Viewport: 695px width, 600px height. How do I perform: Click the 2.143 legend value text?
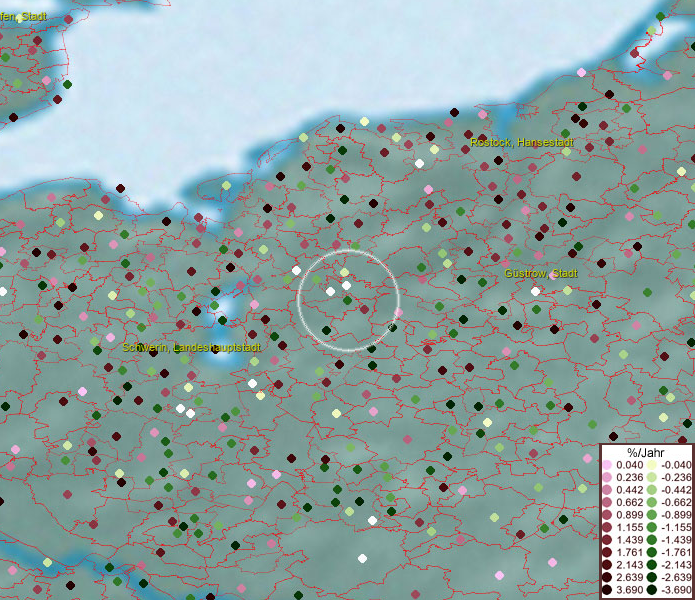630,566
